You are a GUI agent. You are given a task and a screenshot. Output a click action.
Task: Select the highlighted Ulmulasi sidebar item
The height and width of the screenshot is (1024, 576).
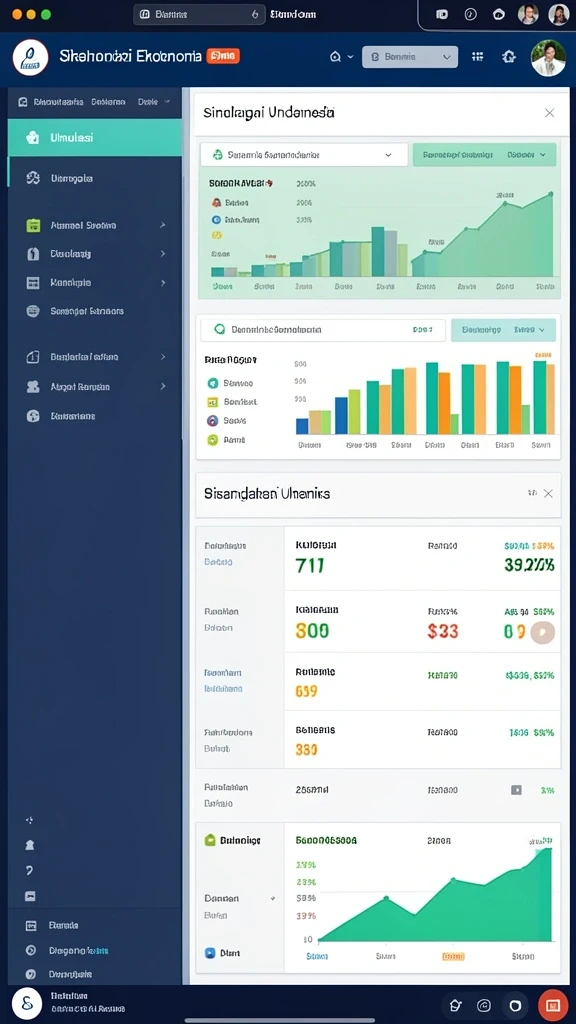point(95,137)
